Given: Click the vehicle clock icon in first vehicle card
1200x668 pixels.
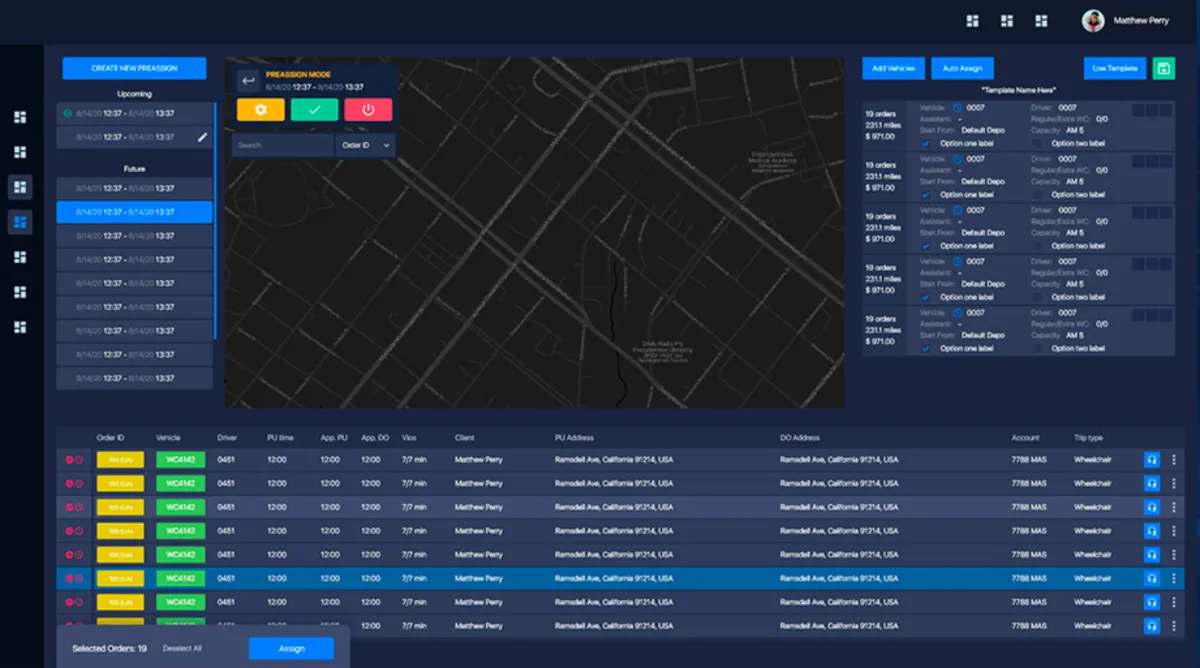Looking at the screenshot, I should (956, 107).
